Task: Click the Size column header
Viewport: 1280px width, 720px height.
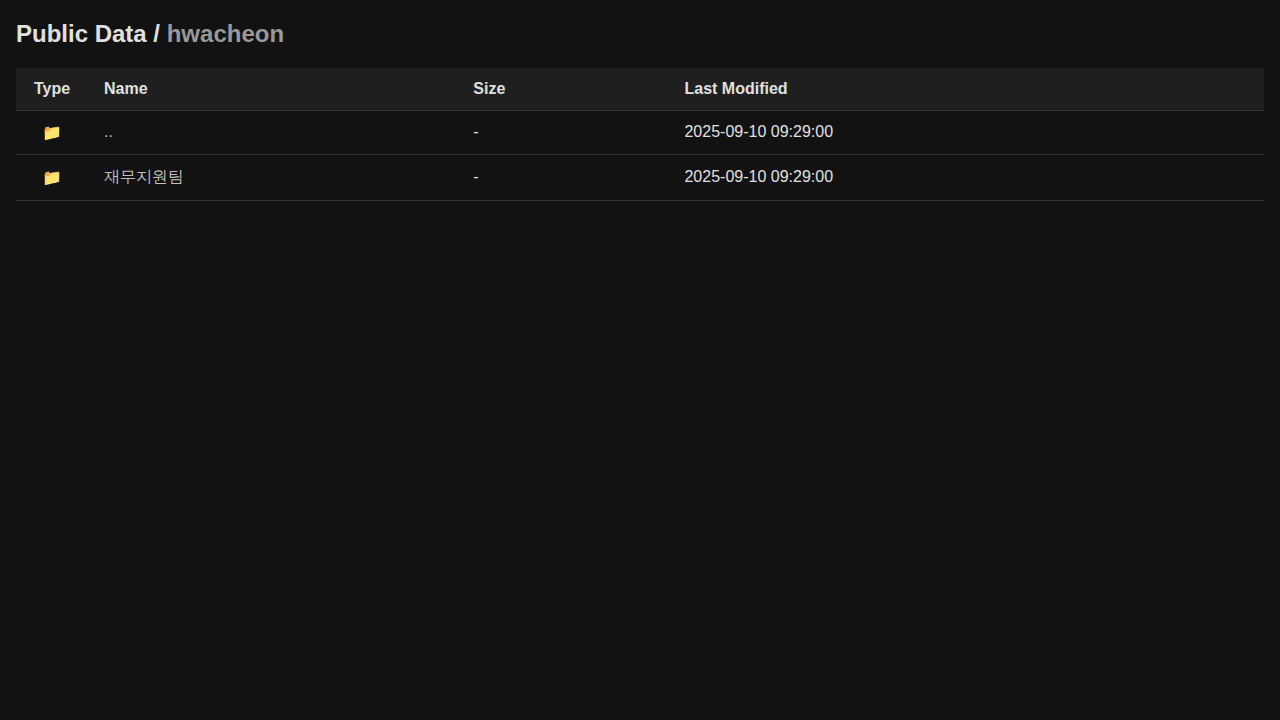Action: (489, 89)
